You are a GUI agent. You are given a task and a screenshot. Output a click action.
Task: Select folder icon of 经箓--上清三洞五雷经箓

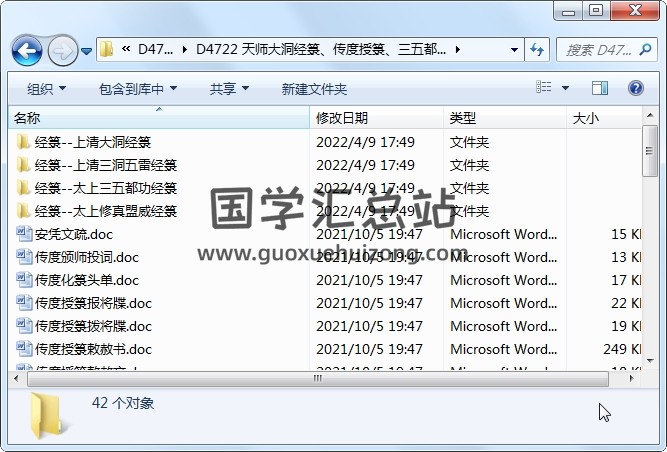click(x=23, y=165)
